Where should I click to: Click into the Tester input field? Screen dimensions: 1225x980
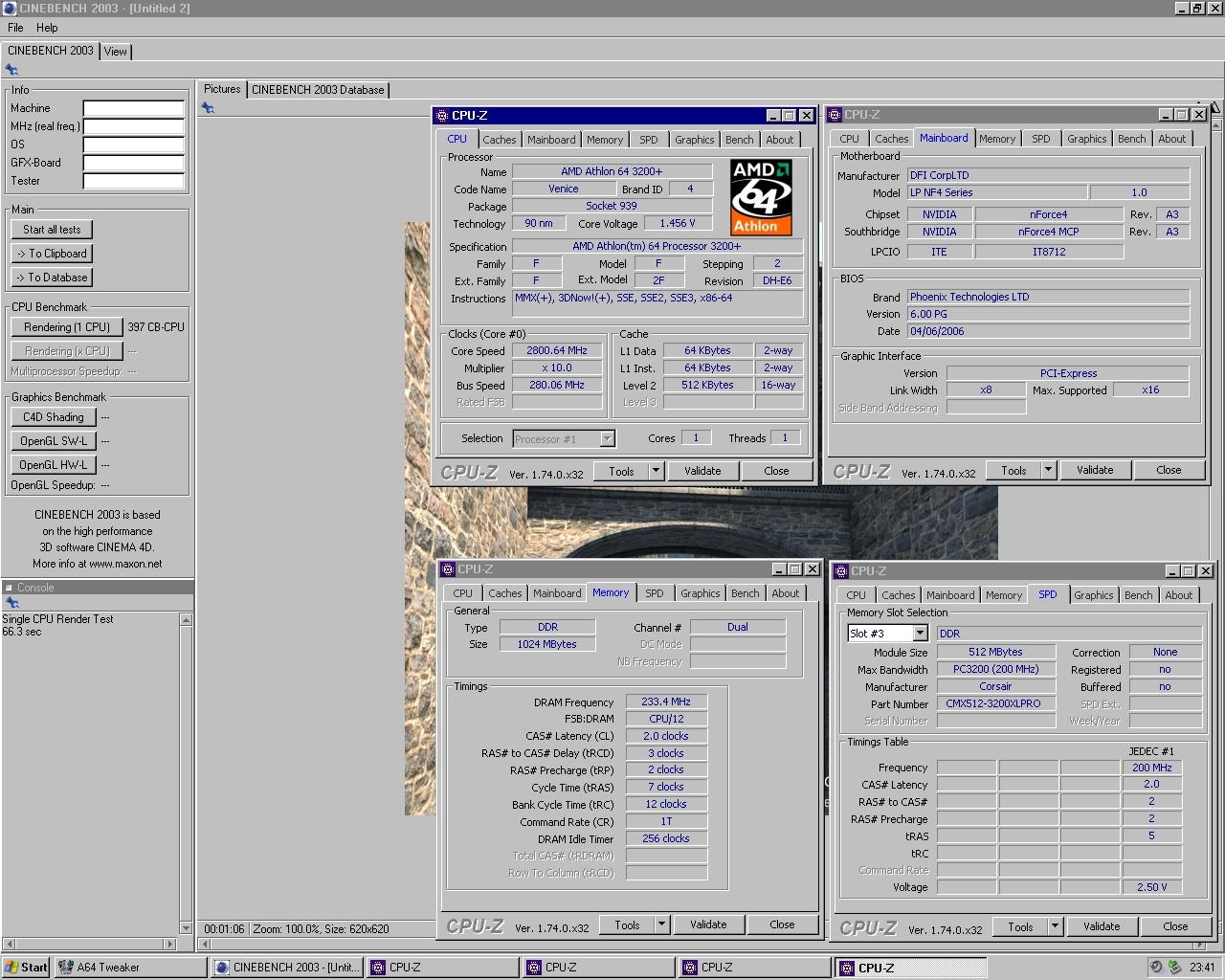click(x=133, y=181)
